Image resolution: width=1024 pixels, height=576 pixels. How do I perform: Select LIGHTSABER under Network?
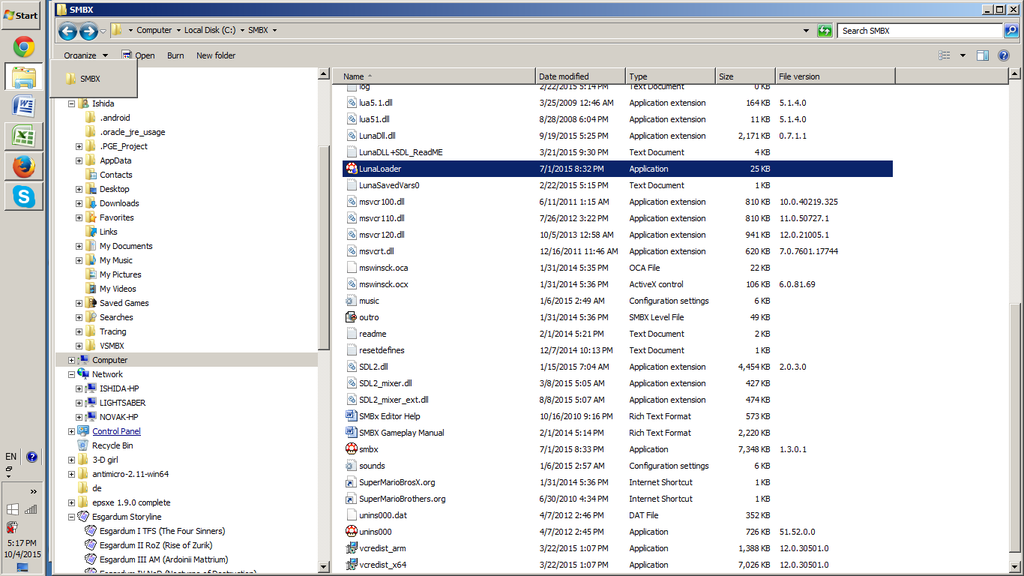point(122,403)
